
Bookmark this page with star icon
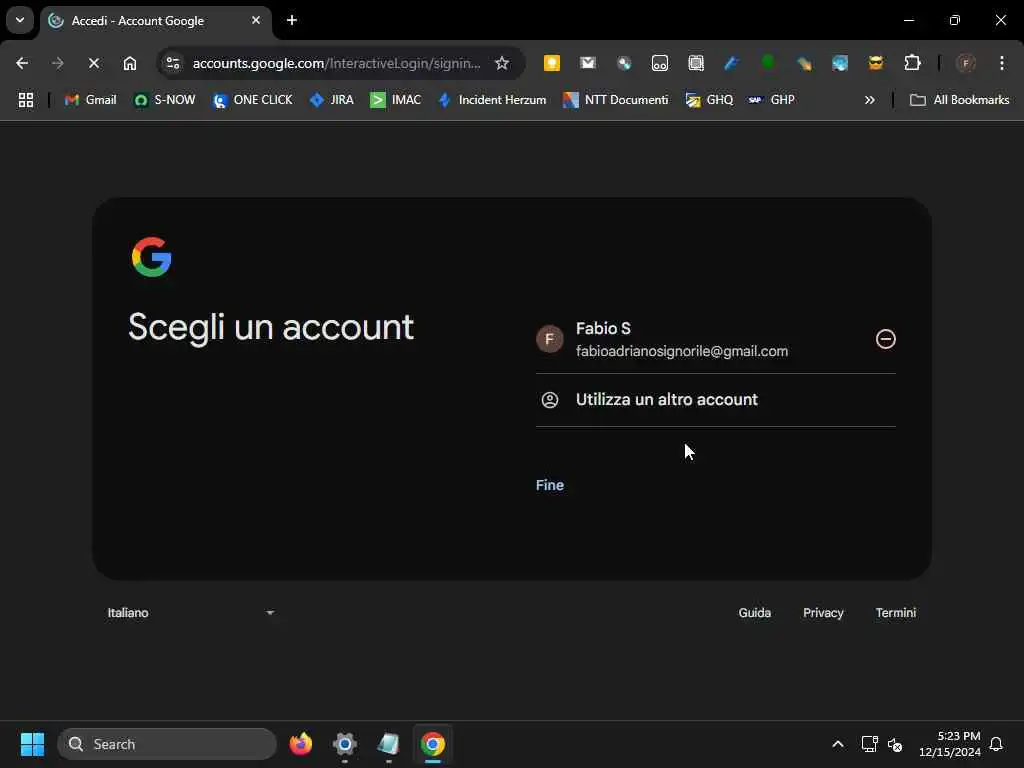click(502, 63)
